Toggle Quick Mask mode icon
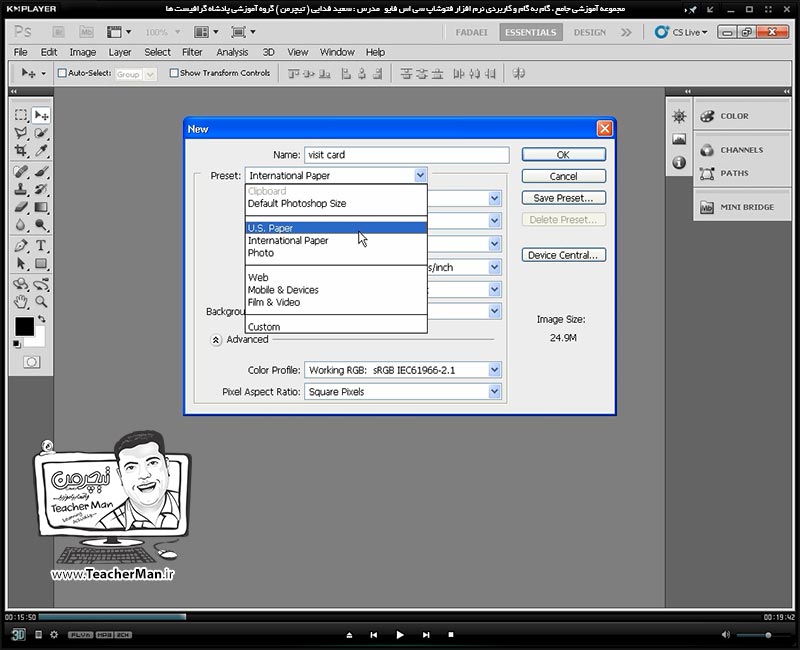Viewport: 800px width, 650px height. point(31,362)
